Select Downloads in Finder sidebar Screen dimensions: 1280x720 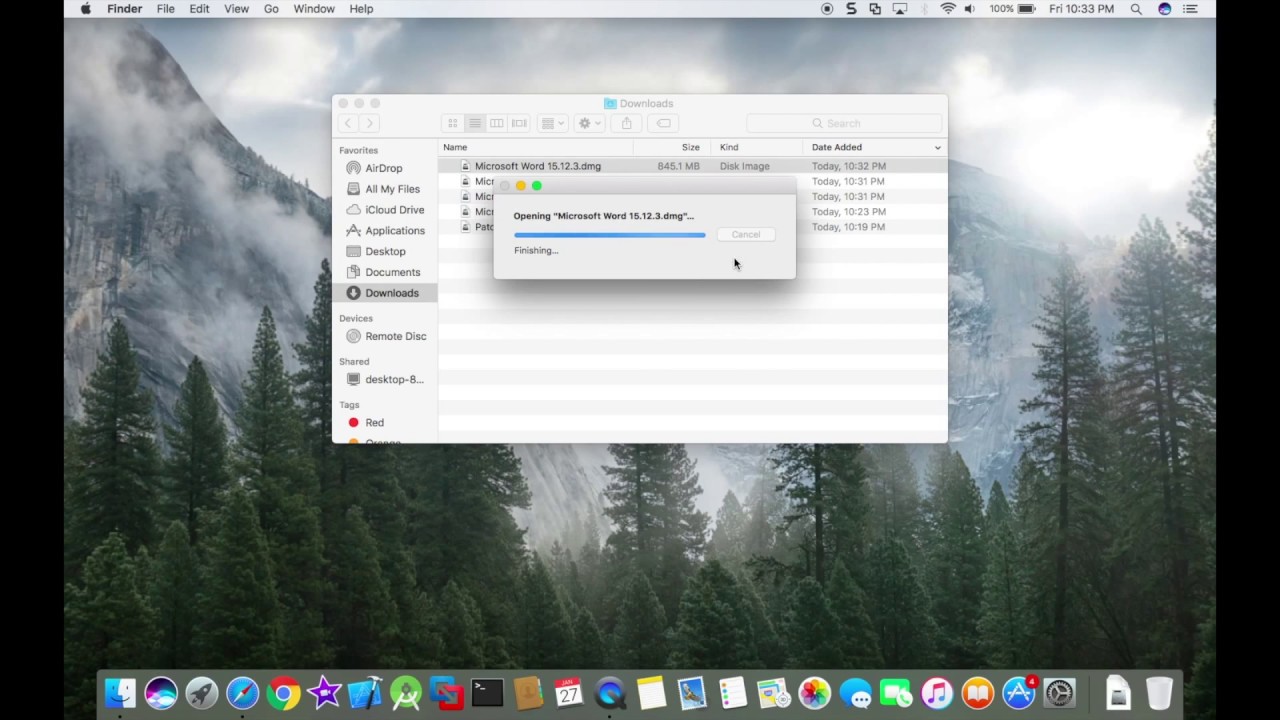tap(387, 293)
